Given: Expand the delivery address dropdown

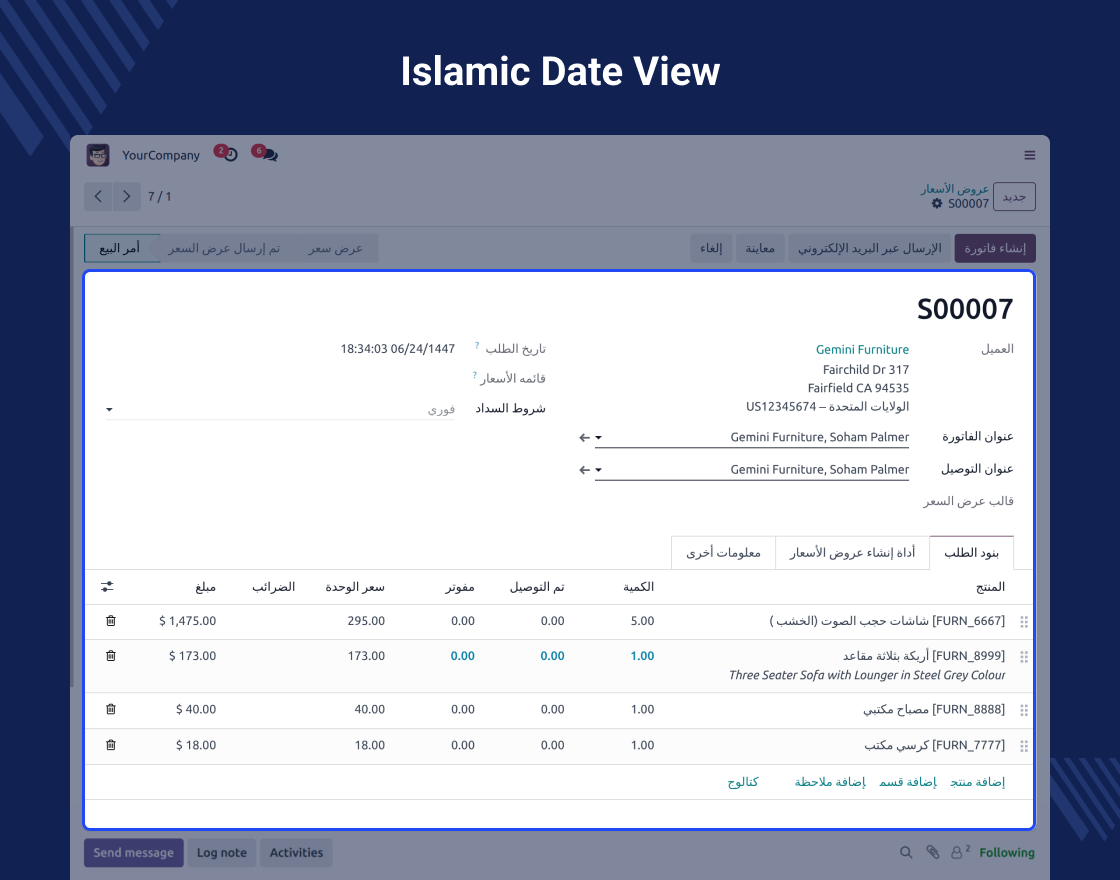Looking at the screenshot, I should [x=598, y=470].
